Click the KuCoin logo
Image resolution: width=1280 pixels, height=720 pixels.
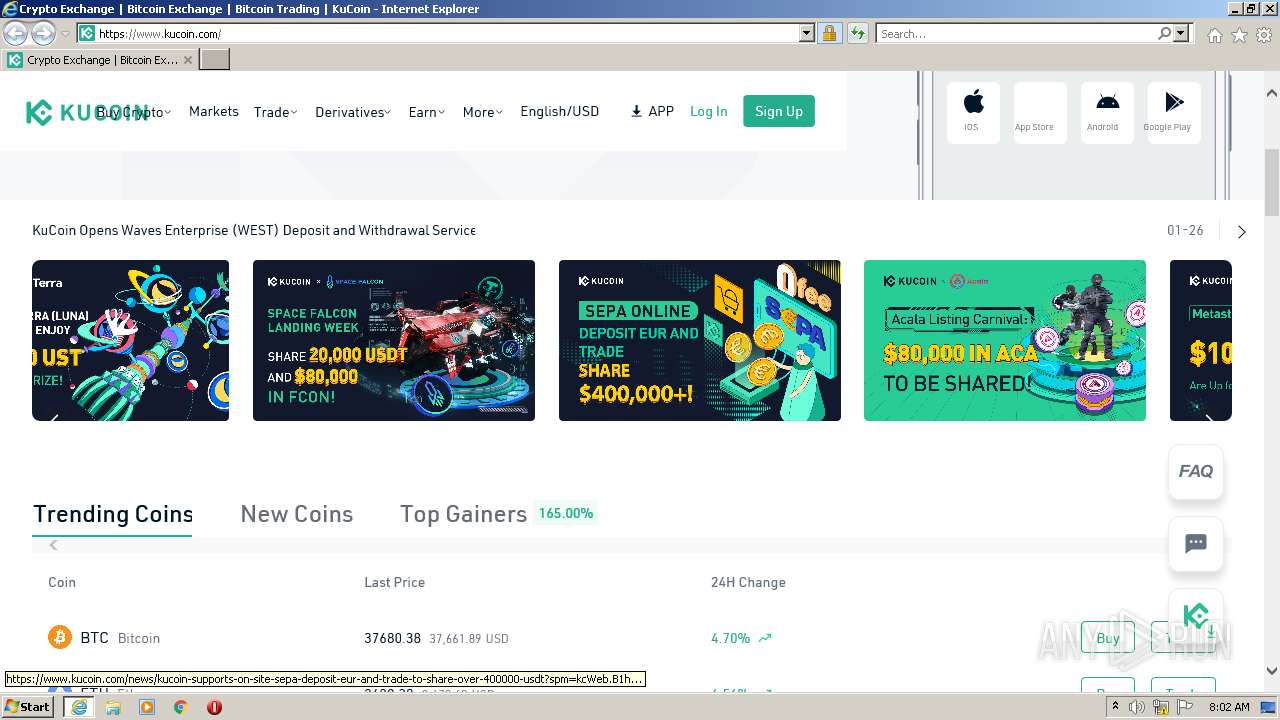(x=87, y=112)
